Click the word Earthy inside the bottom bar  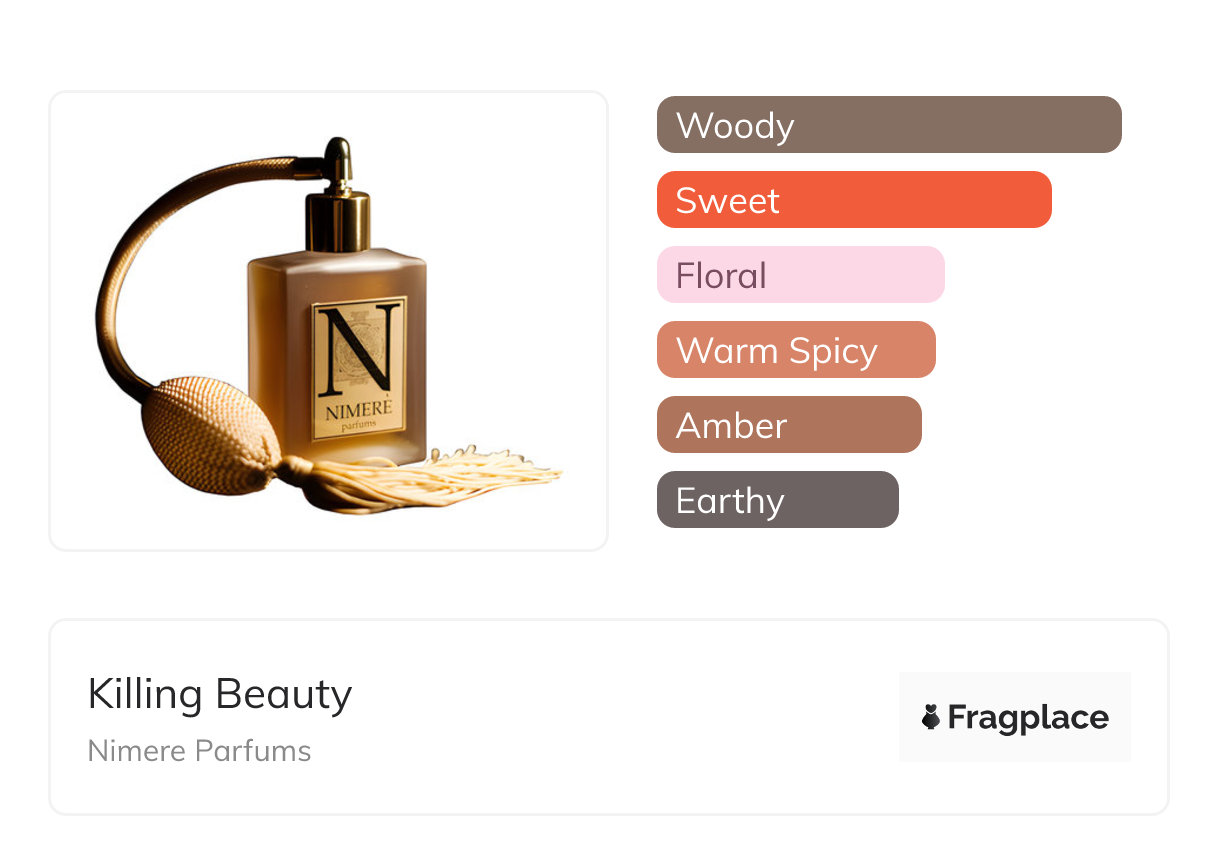pyautogui.click(x=730, y=501)
